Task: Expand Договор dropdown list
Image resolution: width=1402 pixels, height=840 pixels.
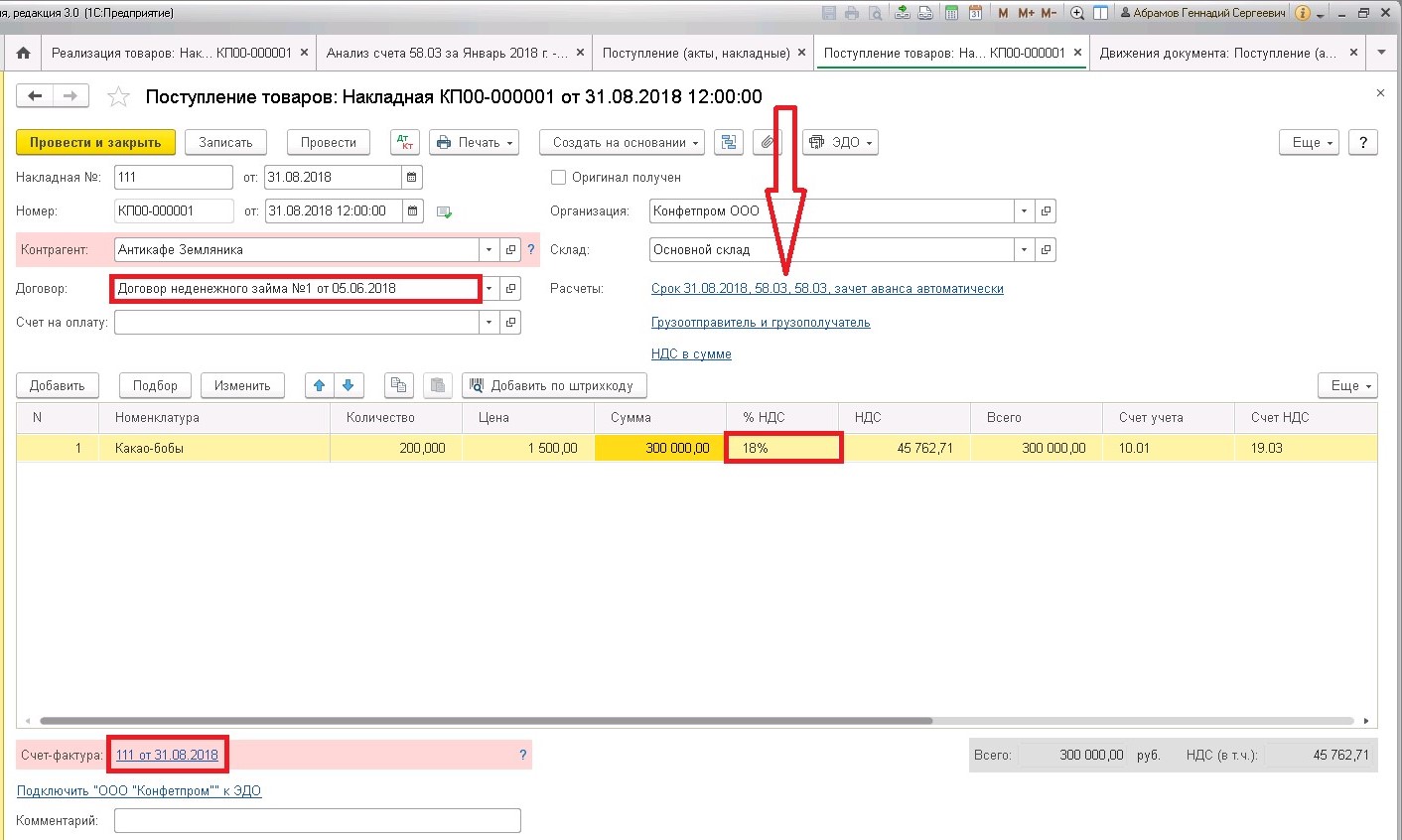Action: [x=489, y=288]
